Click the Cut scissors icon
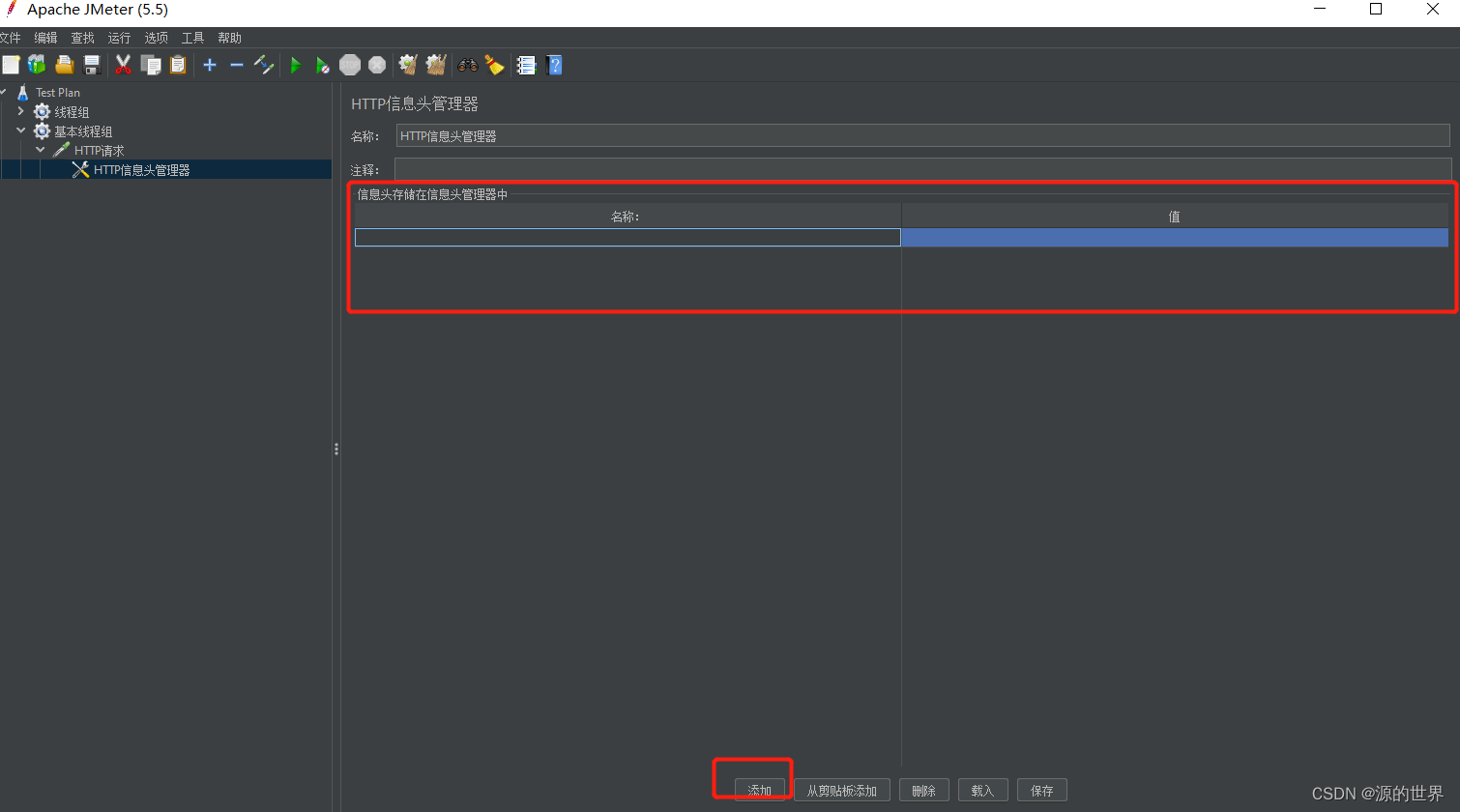The image size is (1460, 812). tap(123, 65)
